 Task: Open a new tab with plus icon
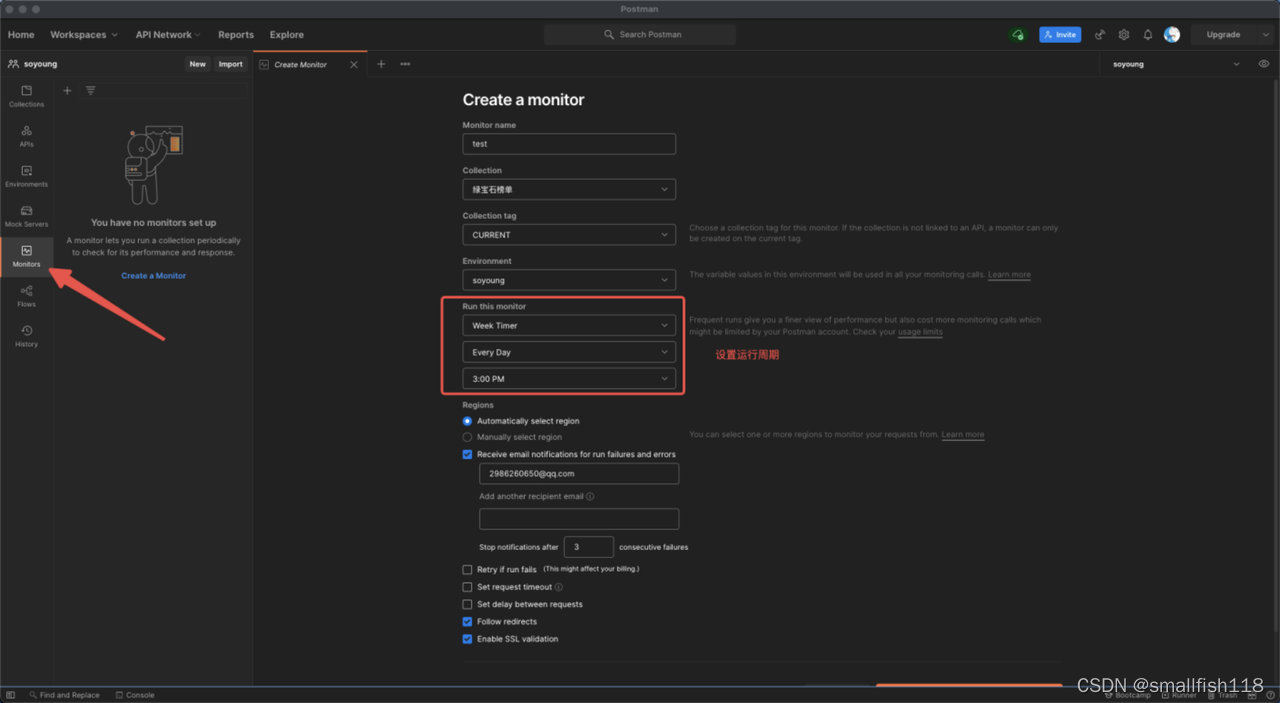381,64
